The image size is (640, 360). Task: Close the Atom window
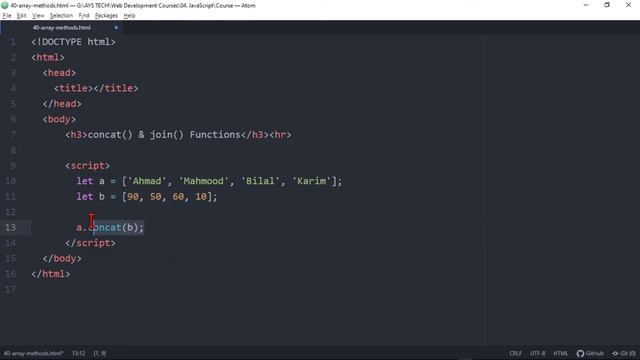coord(629,5)
